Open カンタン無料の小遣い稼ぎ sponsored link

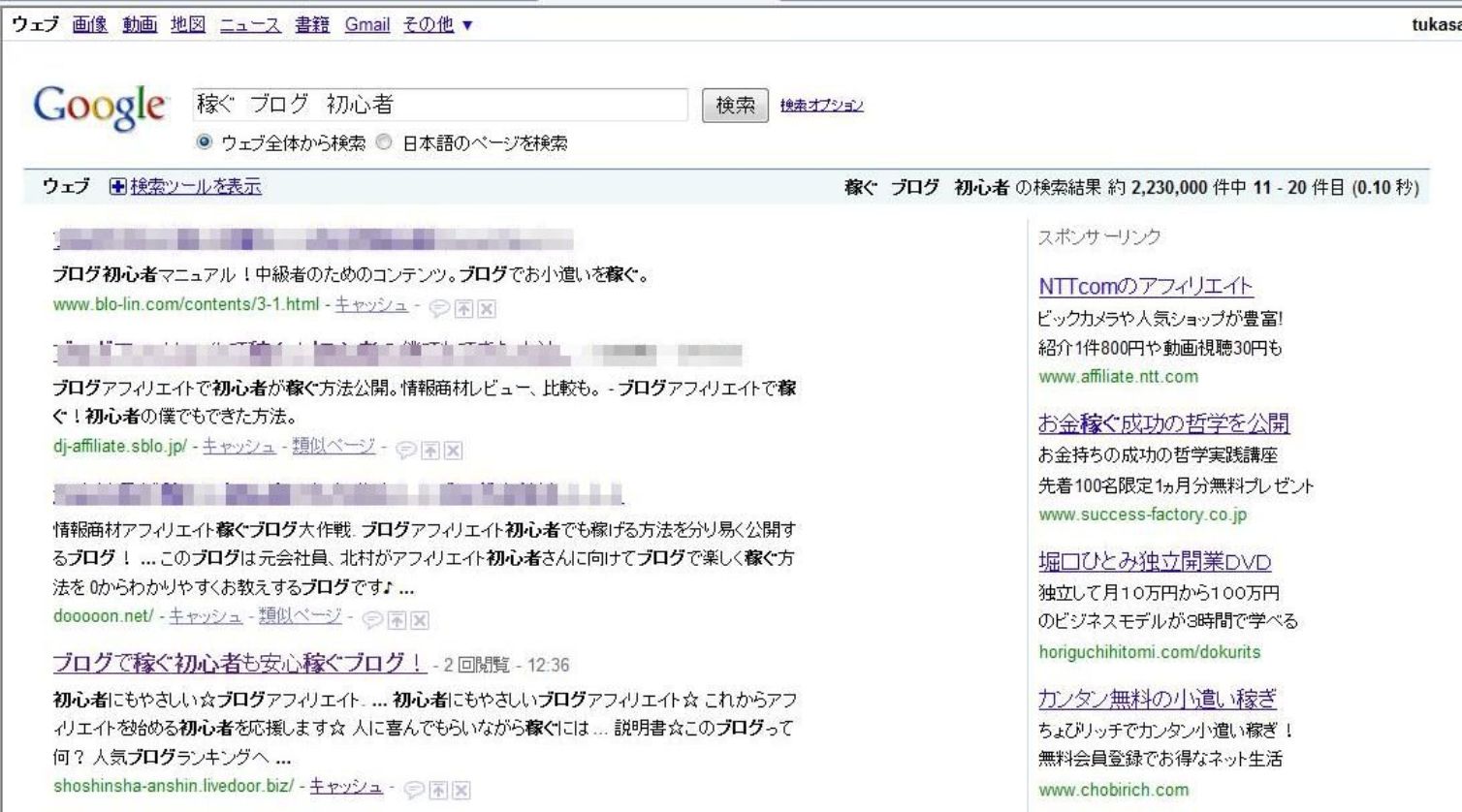point(1158,699)
